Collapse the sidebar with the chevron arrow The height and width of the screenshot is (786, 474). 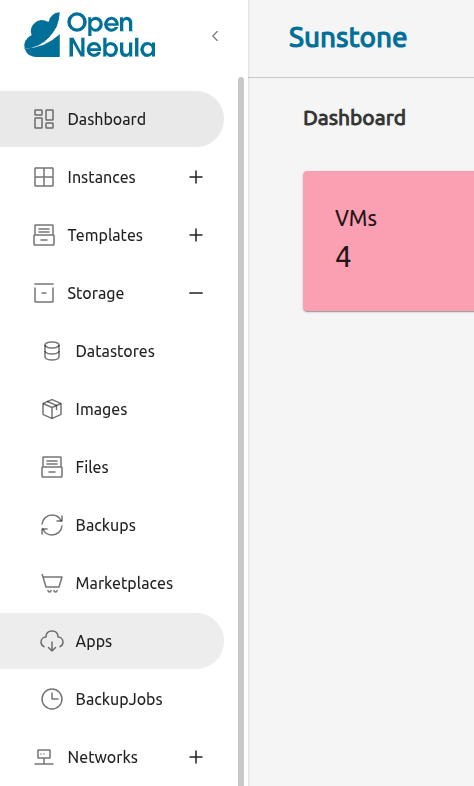pyautogui.click(x=215, y=36)
